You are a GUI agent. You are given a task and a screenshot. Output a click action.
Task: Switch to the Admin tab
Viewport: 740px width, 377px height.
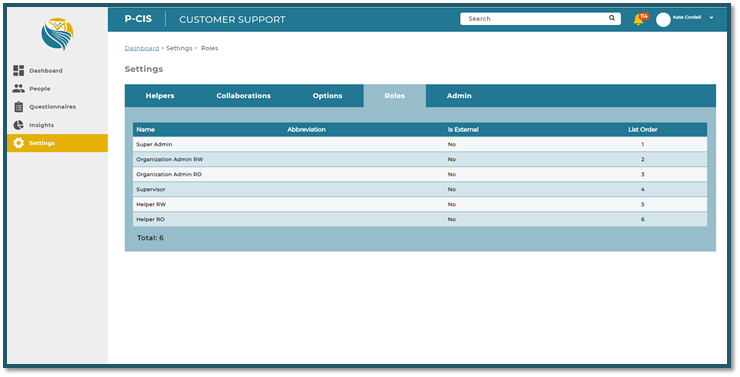pos(459,96)
